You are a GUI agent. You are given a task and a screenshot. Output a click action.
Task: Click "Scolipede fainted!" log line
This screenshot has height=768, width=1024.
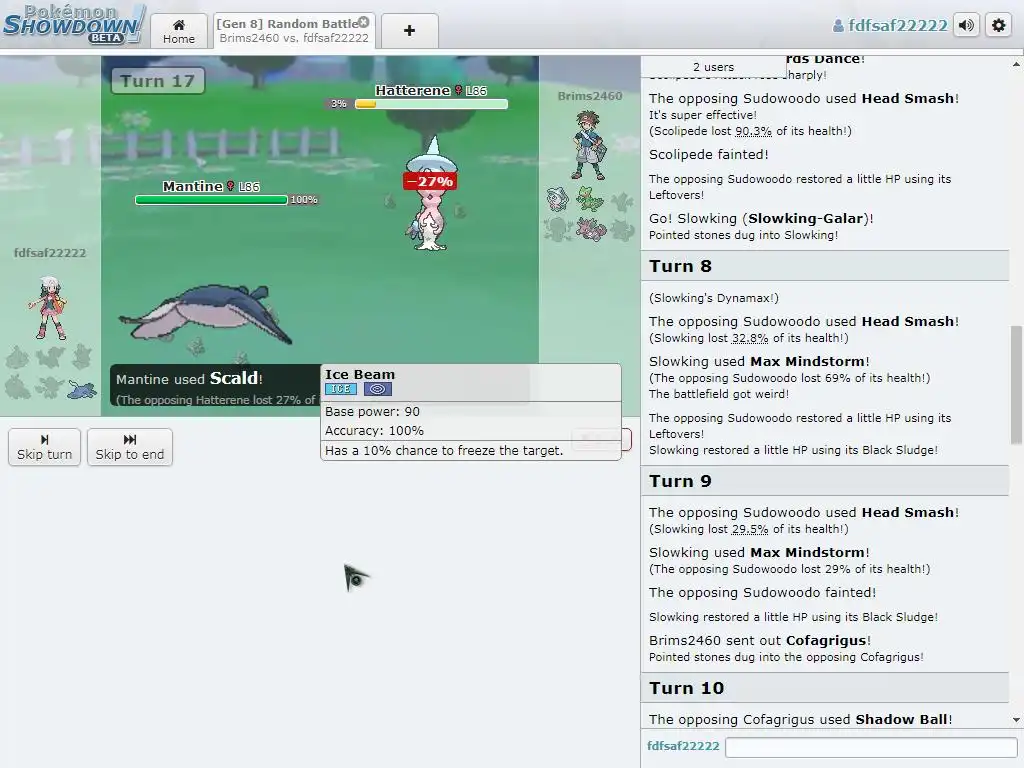(x=709, y=154)
